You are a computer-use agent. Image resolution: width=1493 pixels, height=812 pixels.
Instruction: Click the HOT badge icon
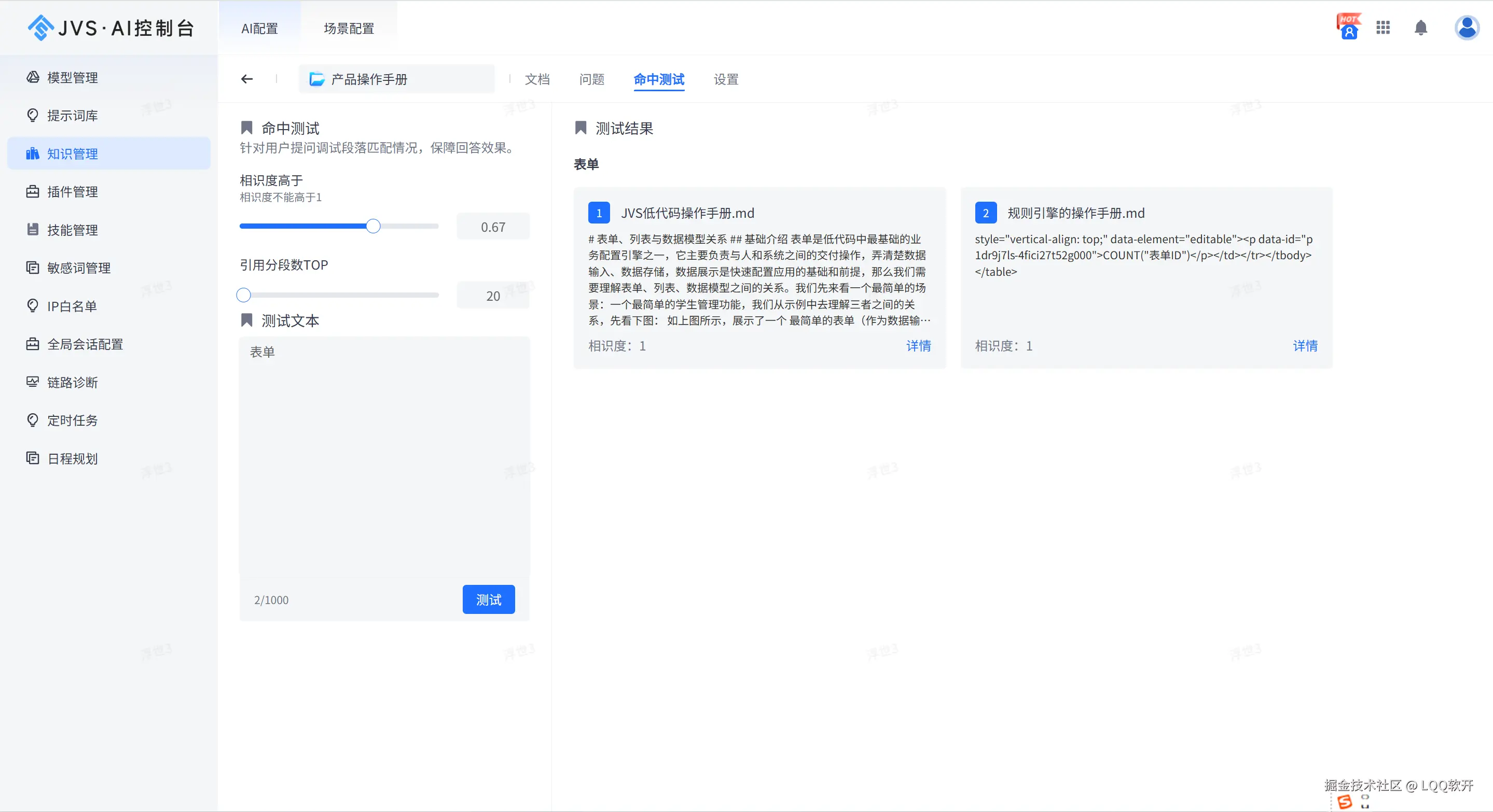[x=1349, y=26]
